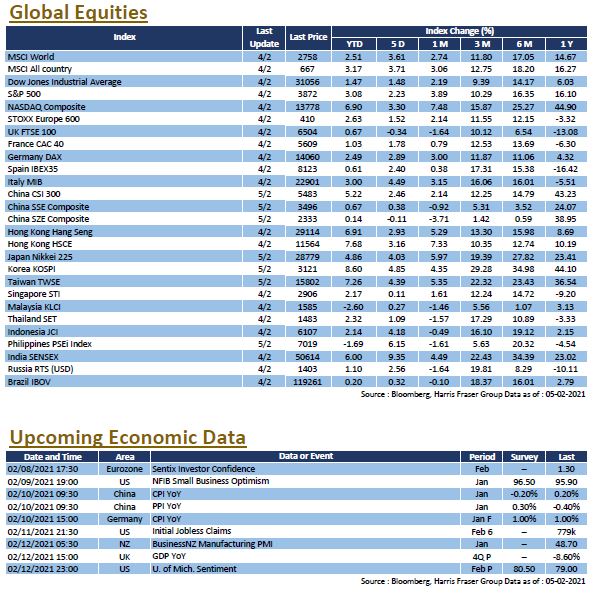Click the YTD column header
The height and width of the screenshot is (593, 593).
[354, 44]
